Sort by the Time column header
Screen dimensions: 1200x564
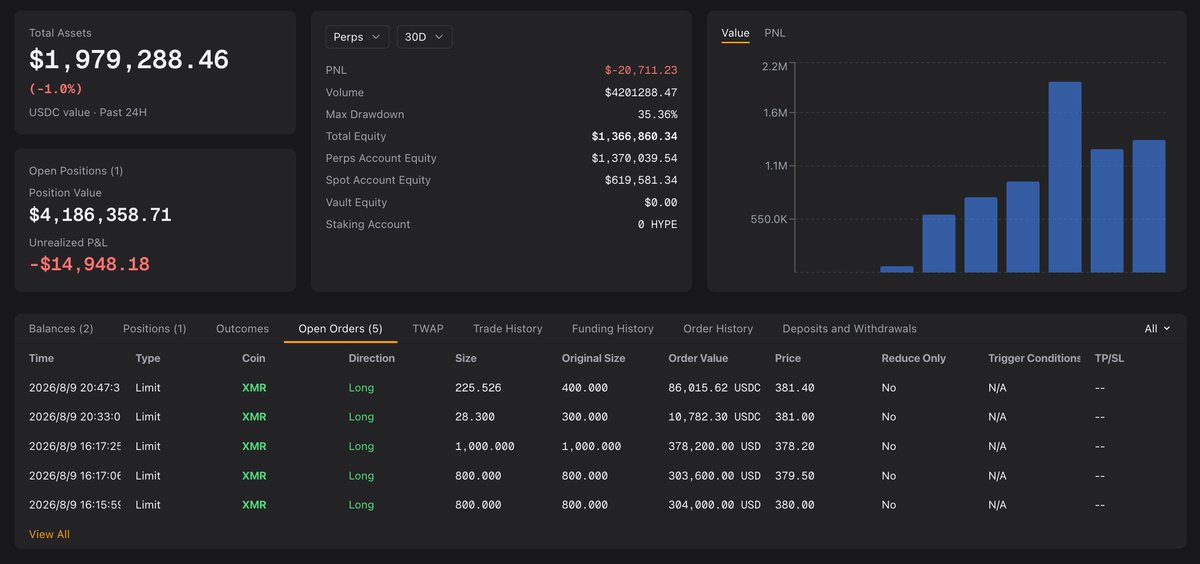coord(42,358)
